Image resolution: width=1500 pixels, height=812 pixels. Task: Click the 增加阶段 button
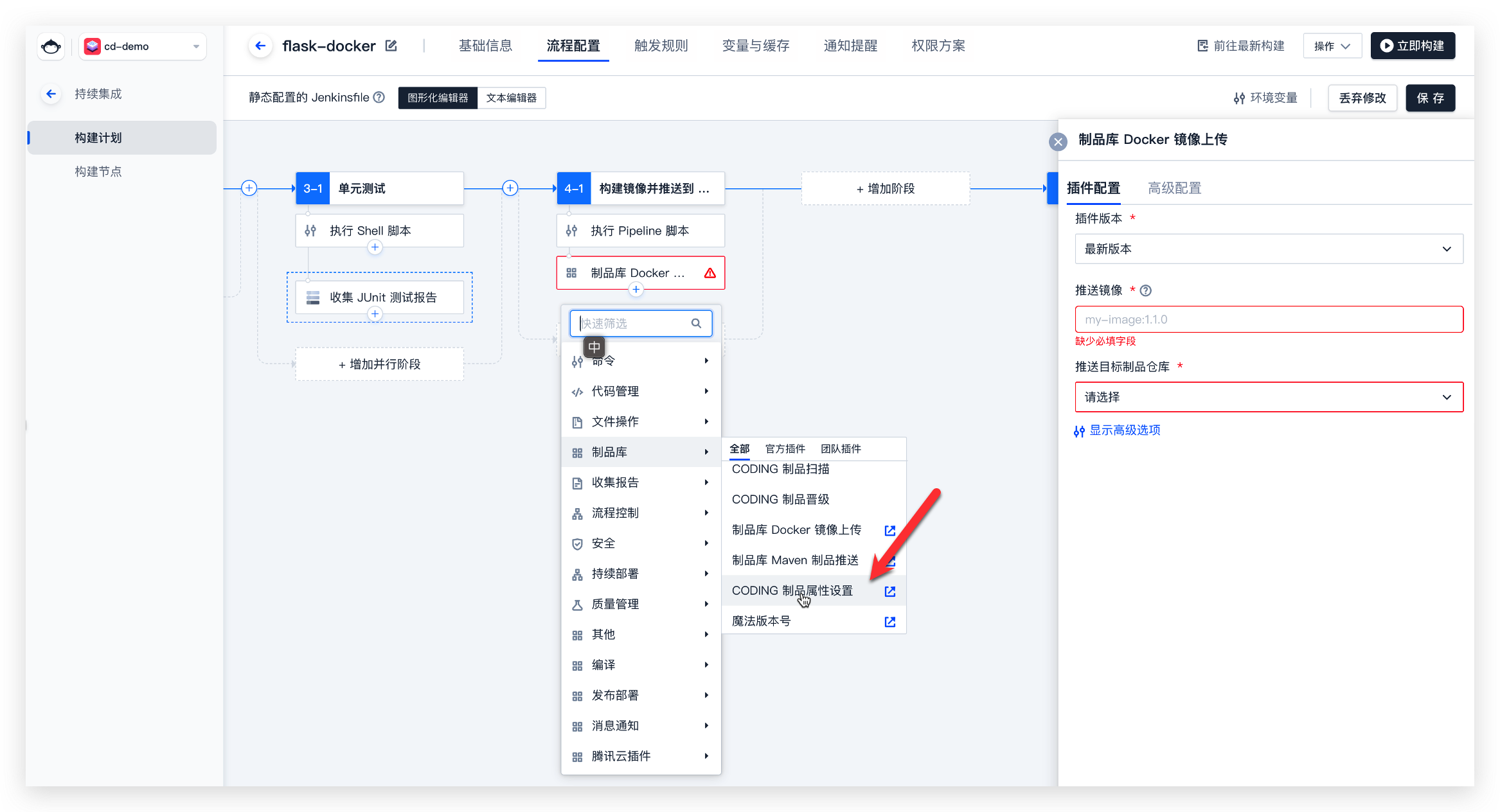click(x=886, y=188)
